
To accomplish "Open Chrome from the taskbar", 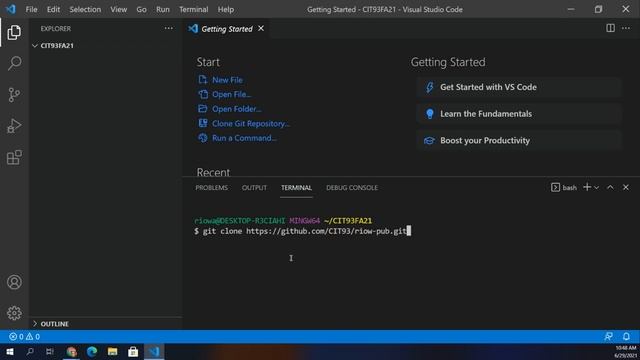I will (71, 351).
